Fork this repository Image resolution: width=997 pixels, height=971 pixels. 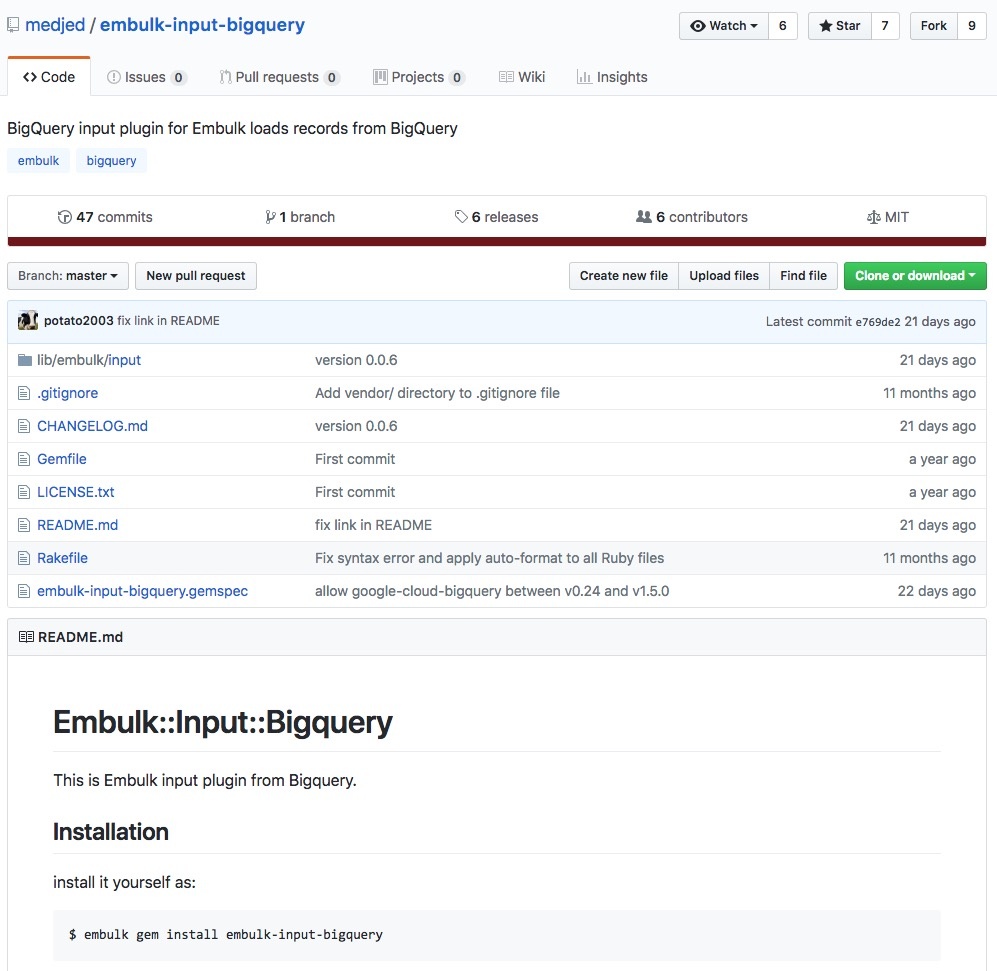coord(933,26)
